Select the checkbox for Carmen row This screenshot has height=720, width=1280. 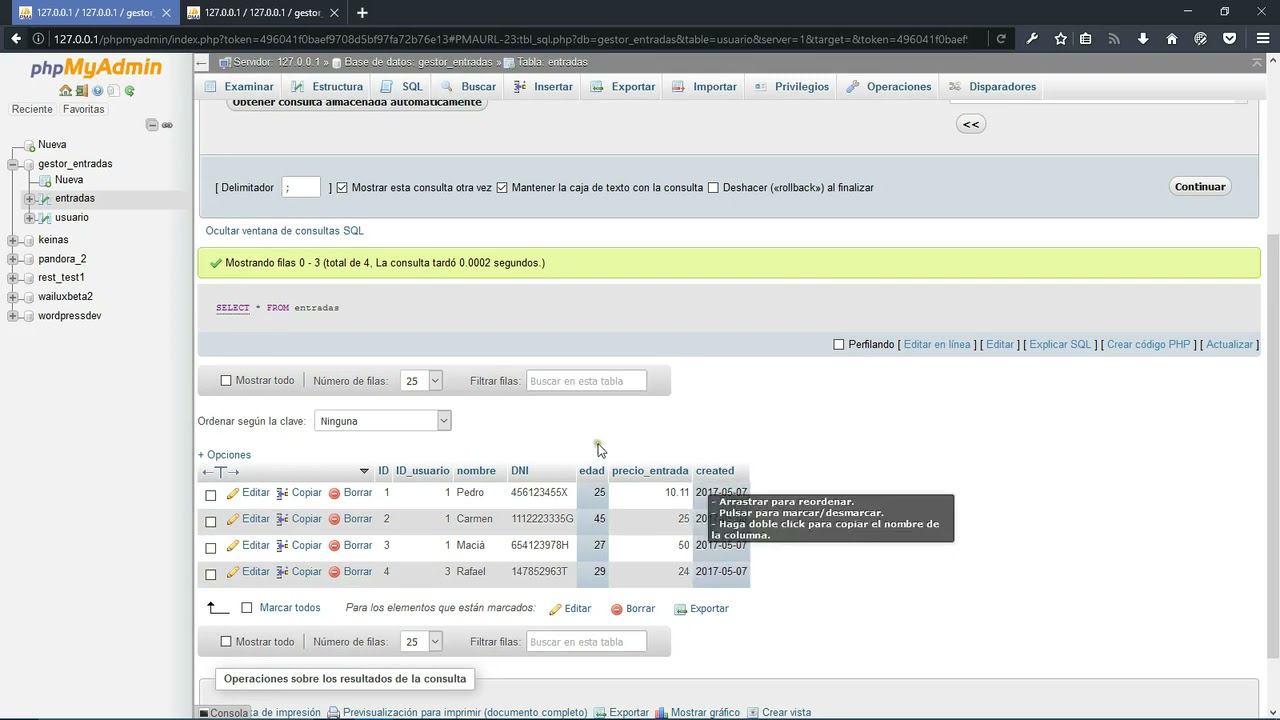click(x=211, y=521)
